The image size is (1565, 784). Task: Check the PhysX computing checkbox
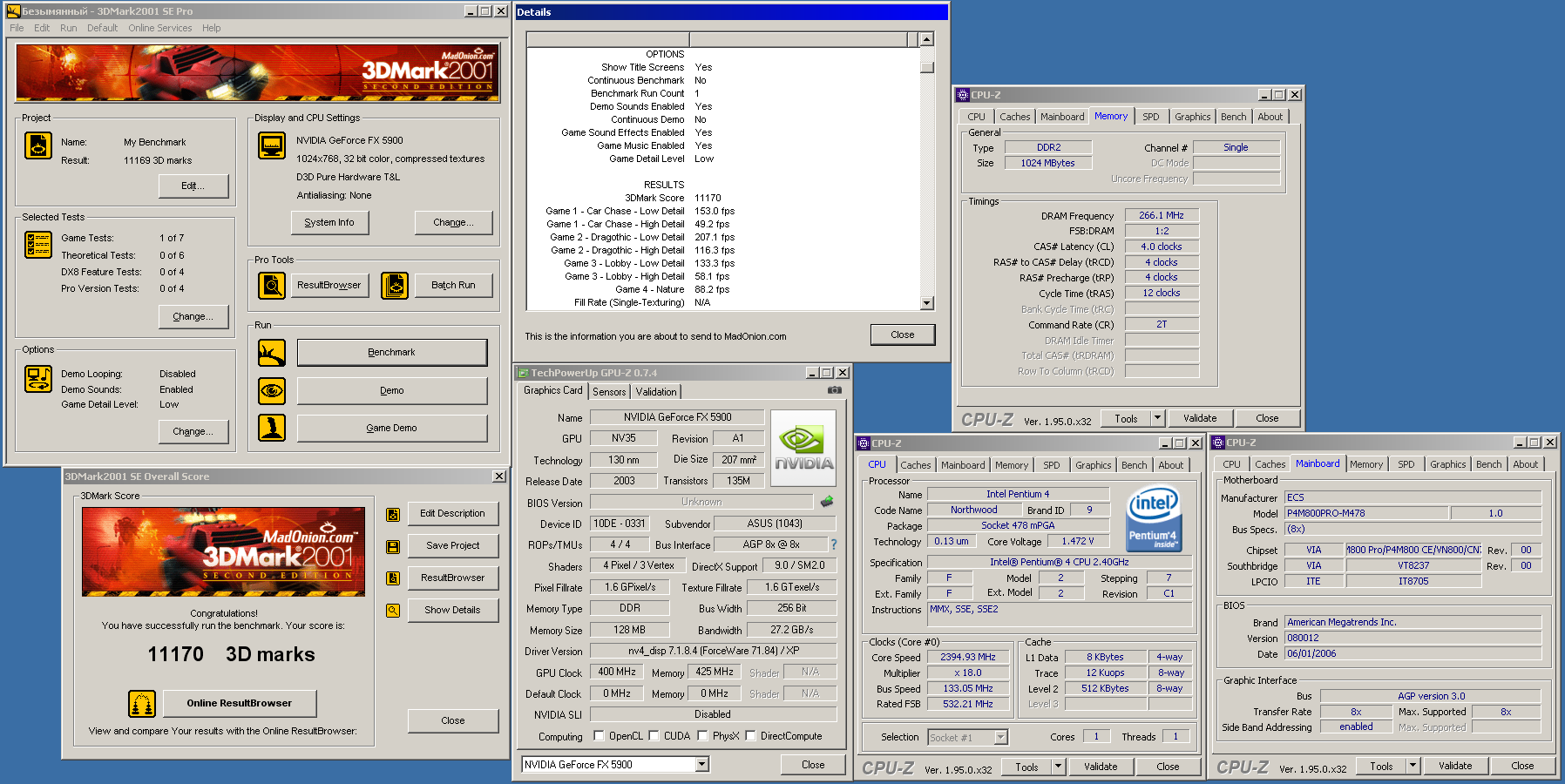tap(702, 736)
